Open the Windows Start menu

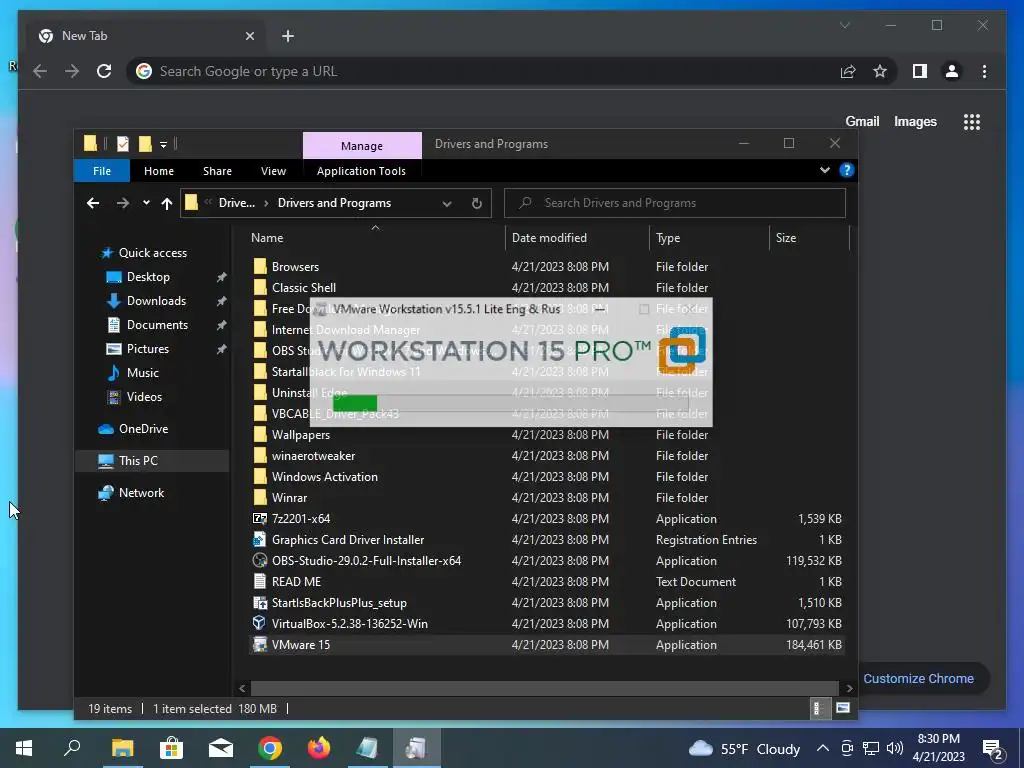[x=24, y=748]
